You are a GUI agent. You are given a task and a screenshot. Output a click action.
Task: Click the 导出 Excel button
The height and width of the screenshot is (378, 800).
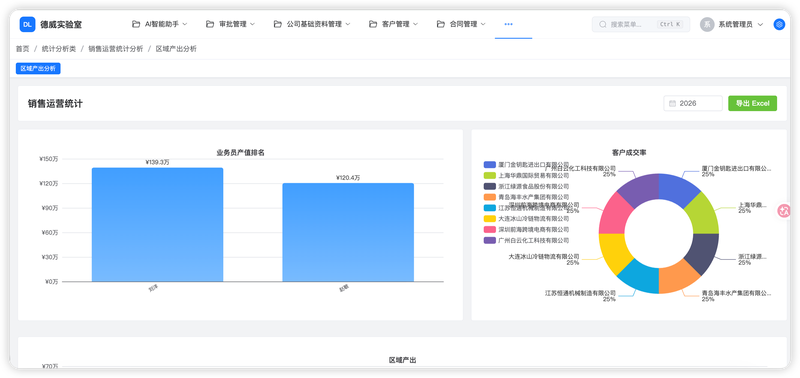pos(752,103)
